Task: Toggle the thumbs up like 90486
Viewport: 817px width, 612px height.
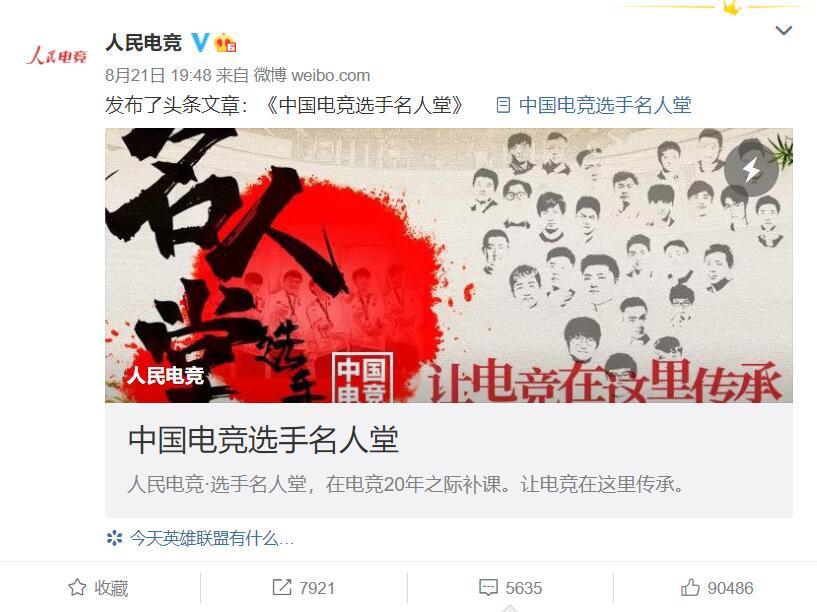Action: coord(717,588)
